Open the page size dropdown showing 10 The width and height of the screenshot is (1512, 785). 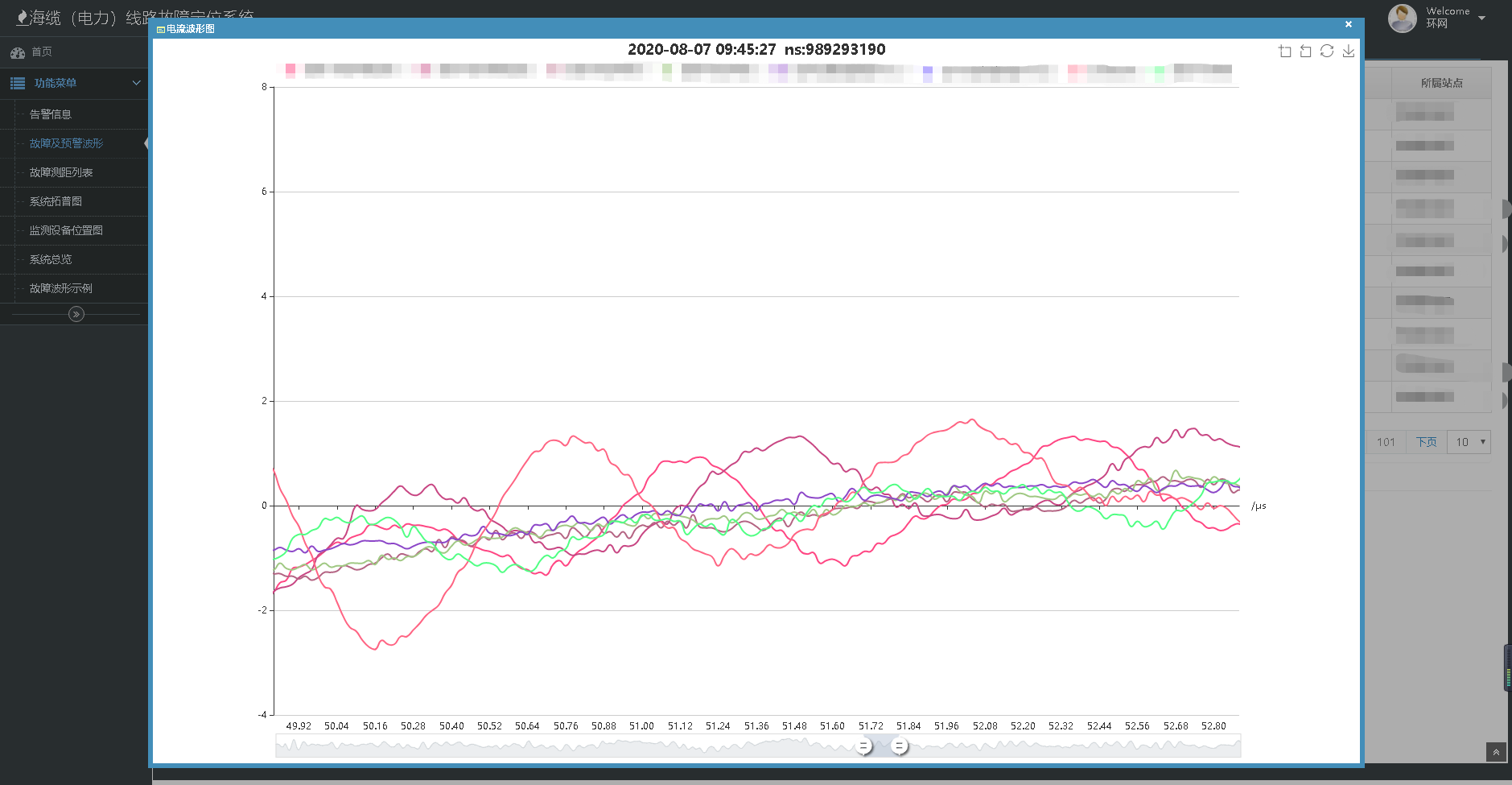click(x=1469, y=442)
